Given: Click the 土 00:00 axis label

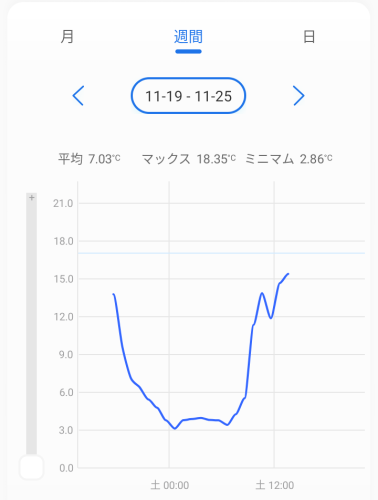Looking at the screenshot, I should click(170, 485).
